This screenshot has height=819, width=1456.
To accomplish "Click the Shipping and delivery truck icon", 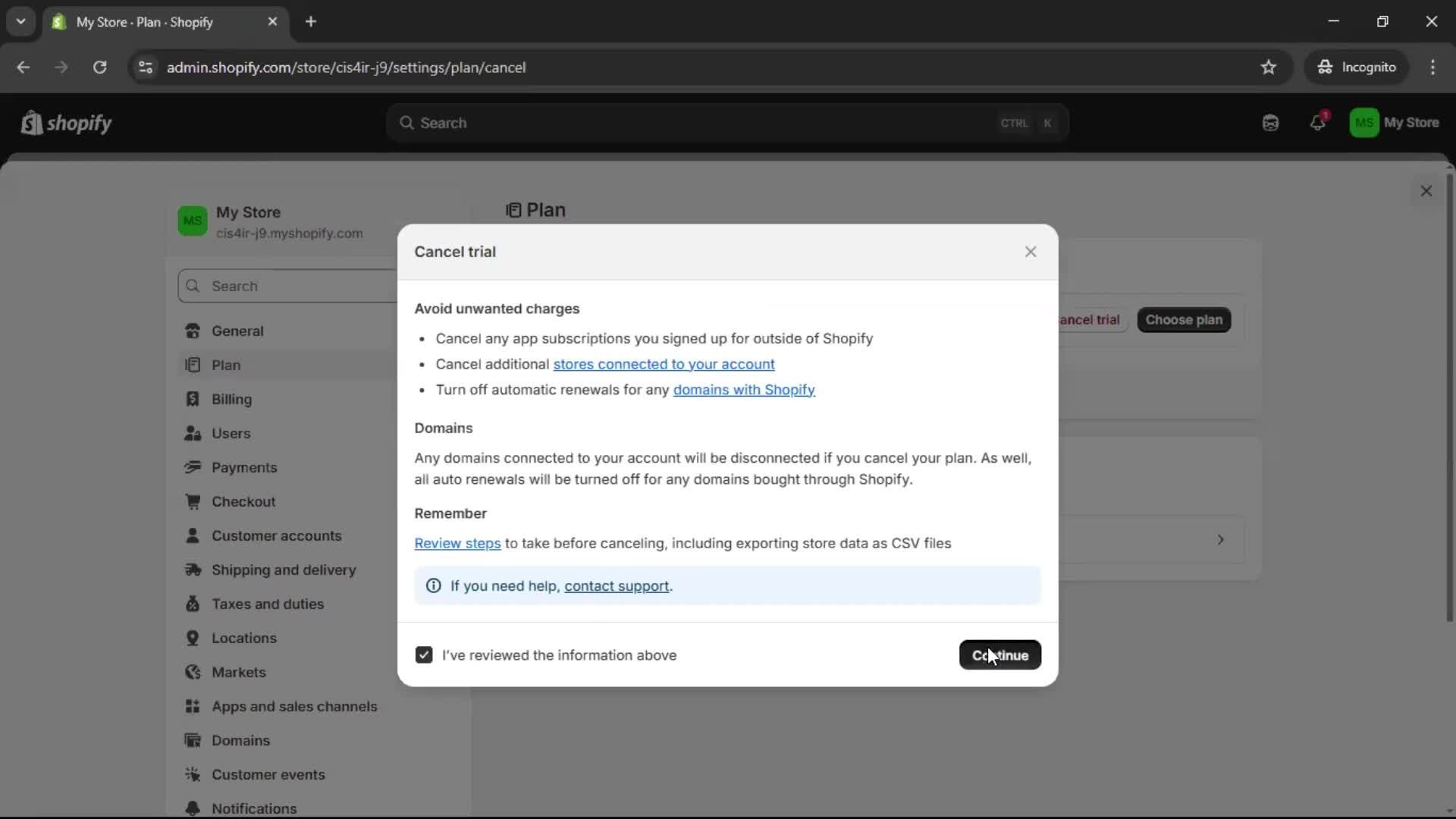I will click(x=194, y=570).
